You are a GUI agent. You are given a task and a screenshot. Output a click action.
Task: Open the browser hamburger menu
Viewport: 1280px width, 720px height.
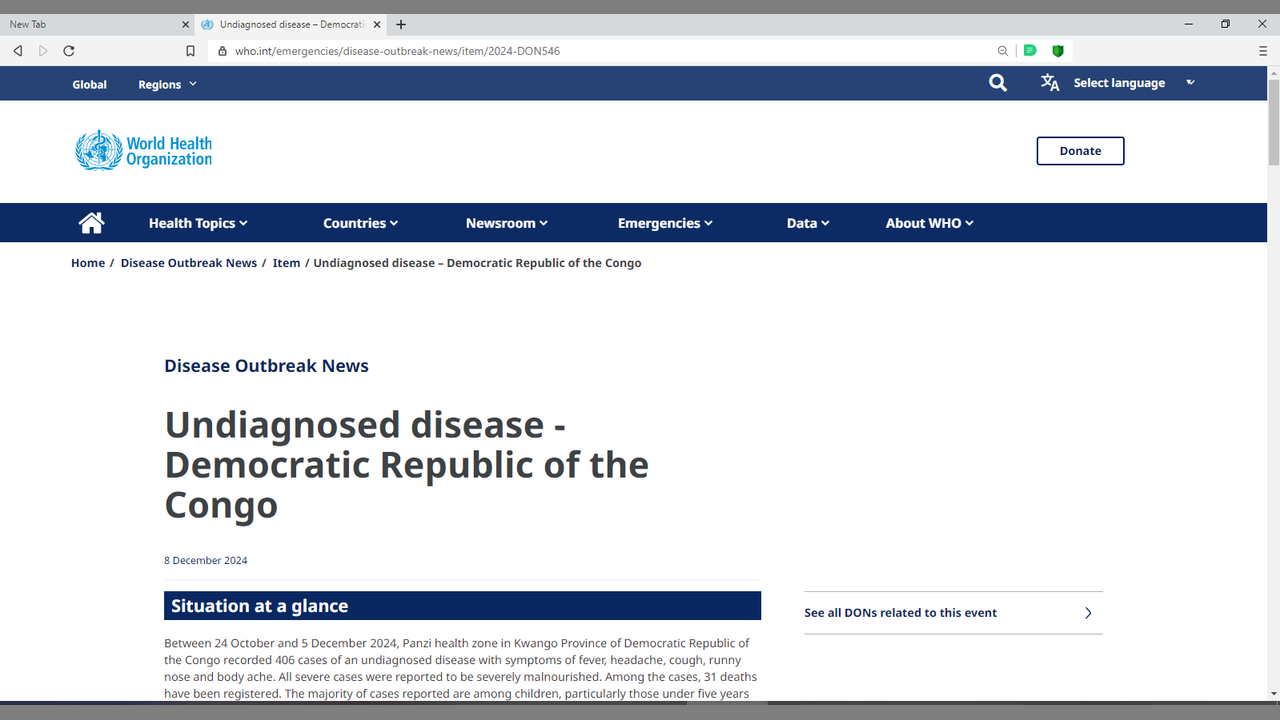(1263, 51)
